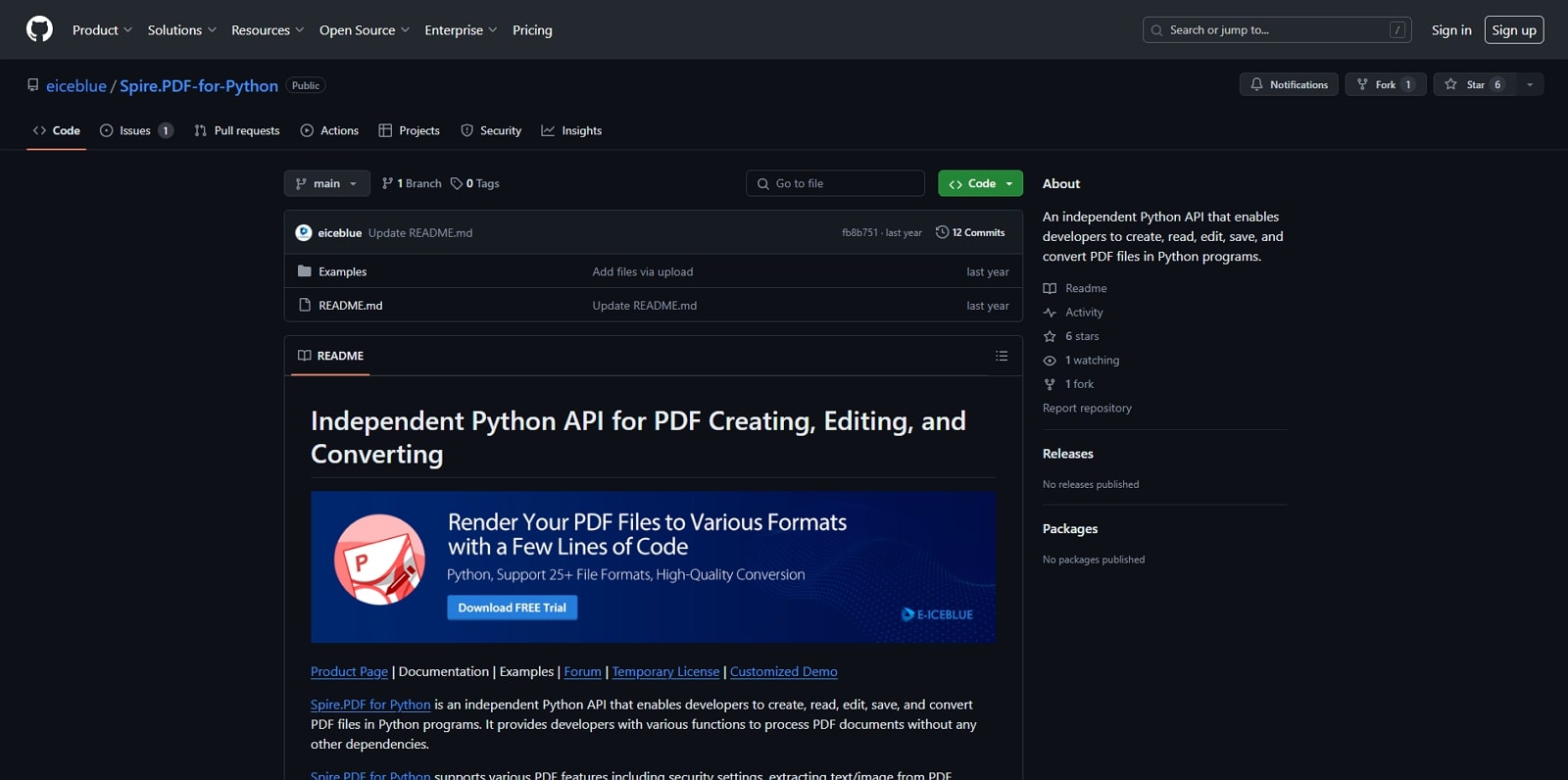The image size is (1568, 780).
Task: Open the green Code dropdown button
Action: pyautogui.click(x=980, y=183)
